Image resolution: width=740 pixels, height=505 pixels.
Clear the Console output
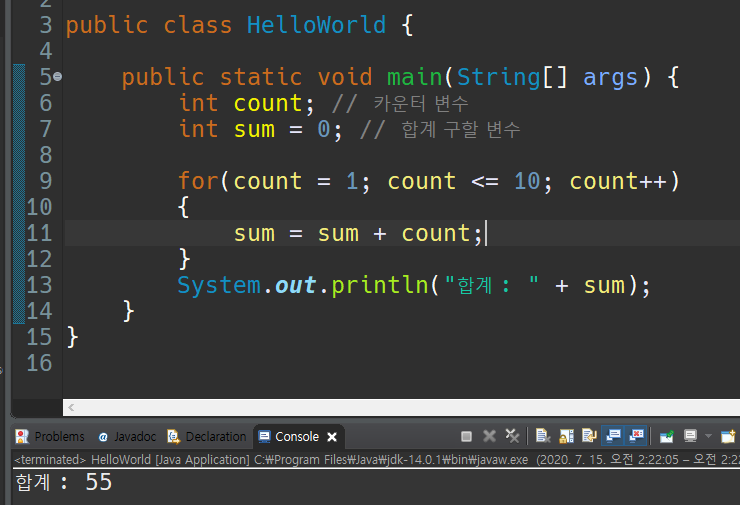(543, 436)
